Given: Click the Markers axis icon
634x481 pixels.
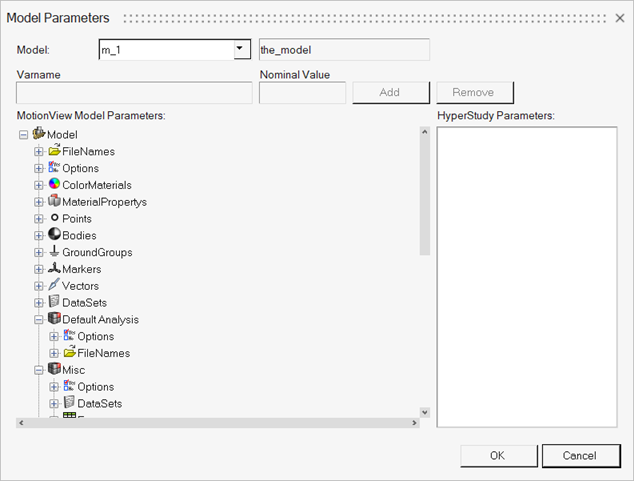Looking at the screenshot, I should tap(54, 269).
